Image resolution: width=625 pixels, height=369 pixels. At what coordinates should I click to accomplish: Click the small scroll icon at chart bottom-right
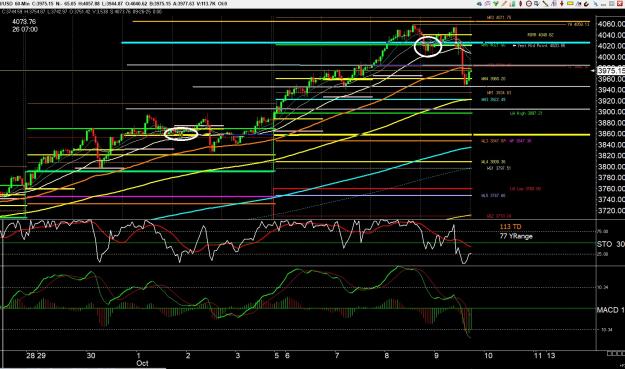(616, 354)
